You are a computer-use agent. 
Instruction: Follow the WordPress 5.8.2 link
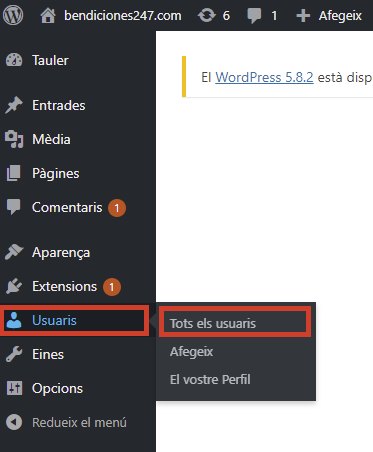pyautogui.click(x=264, y=77)
